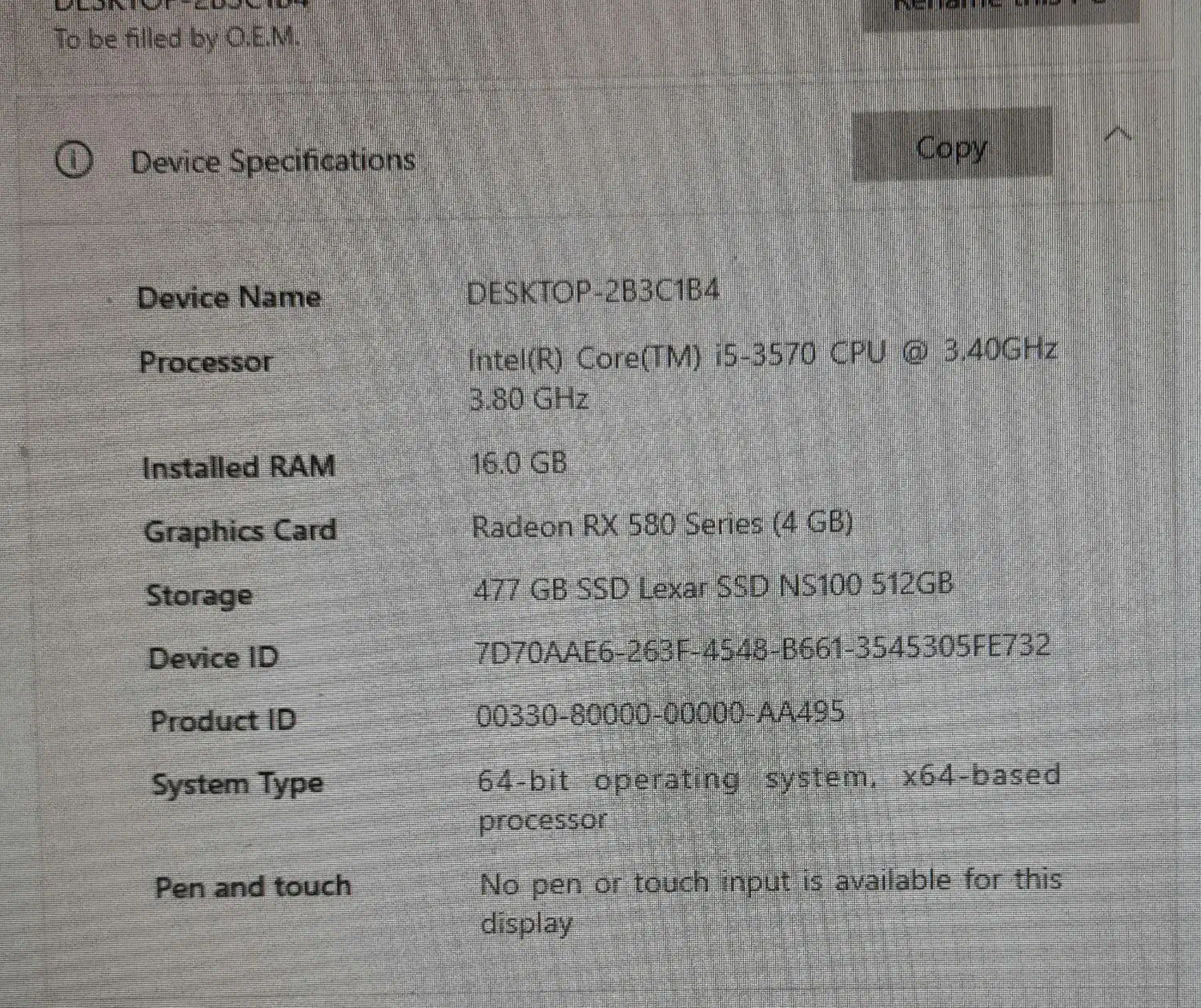
Task: Select the Radeon RX 580 Series value
Action: [661, 525]
